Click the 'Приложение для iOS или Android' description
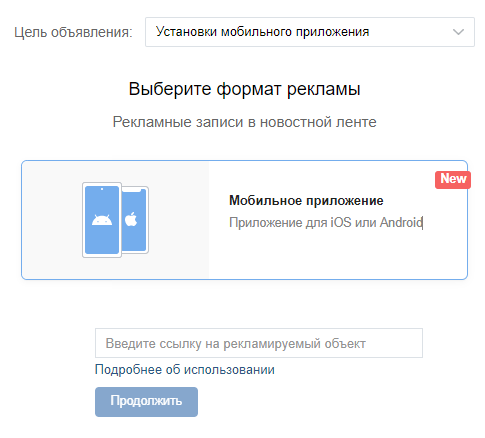The height and width of the screenshot is (438, 485). 326,222
